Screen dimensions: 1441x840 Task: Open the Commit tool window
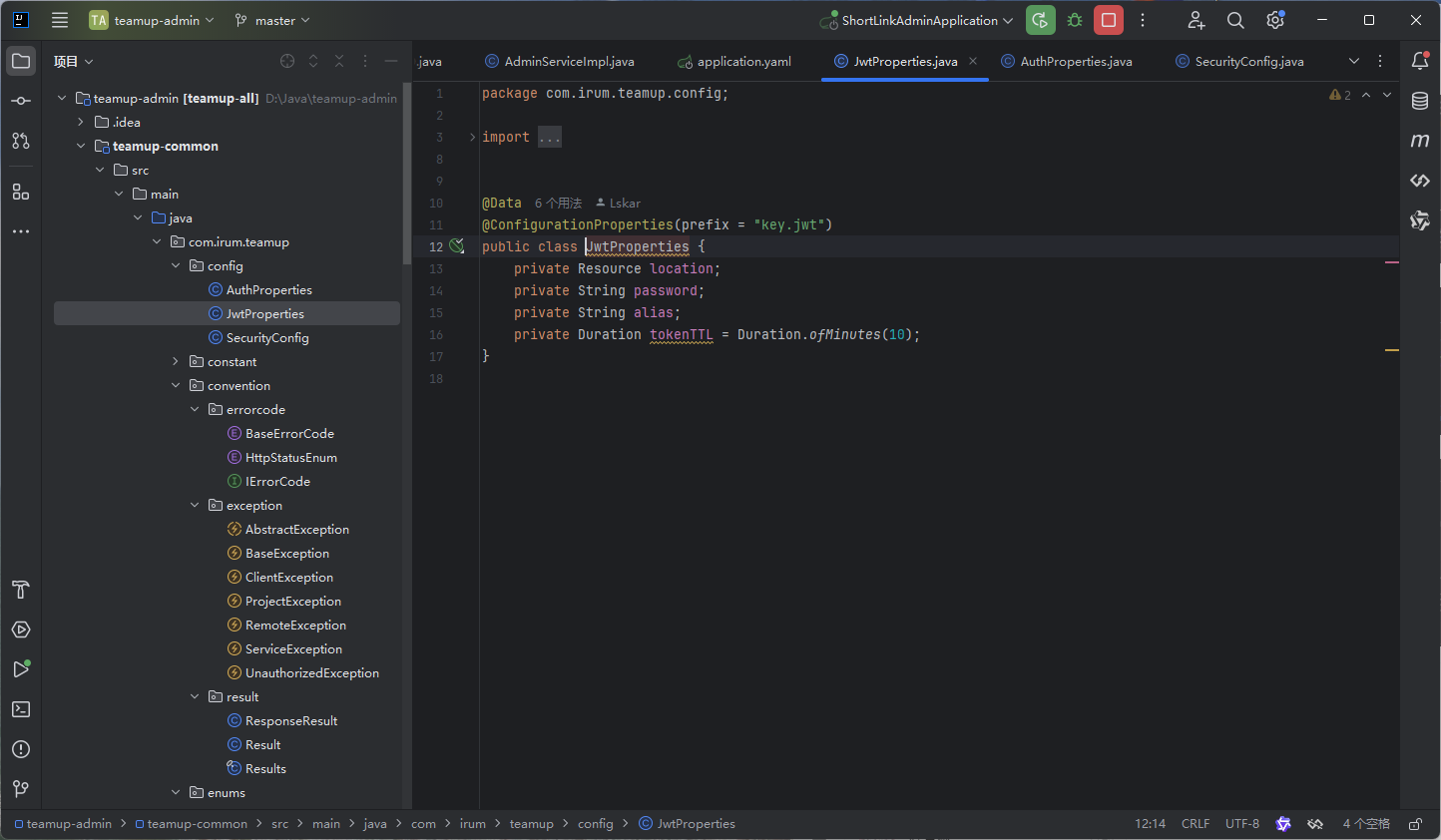(x=21, y=101)
